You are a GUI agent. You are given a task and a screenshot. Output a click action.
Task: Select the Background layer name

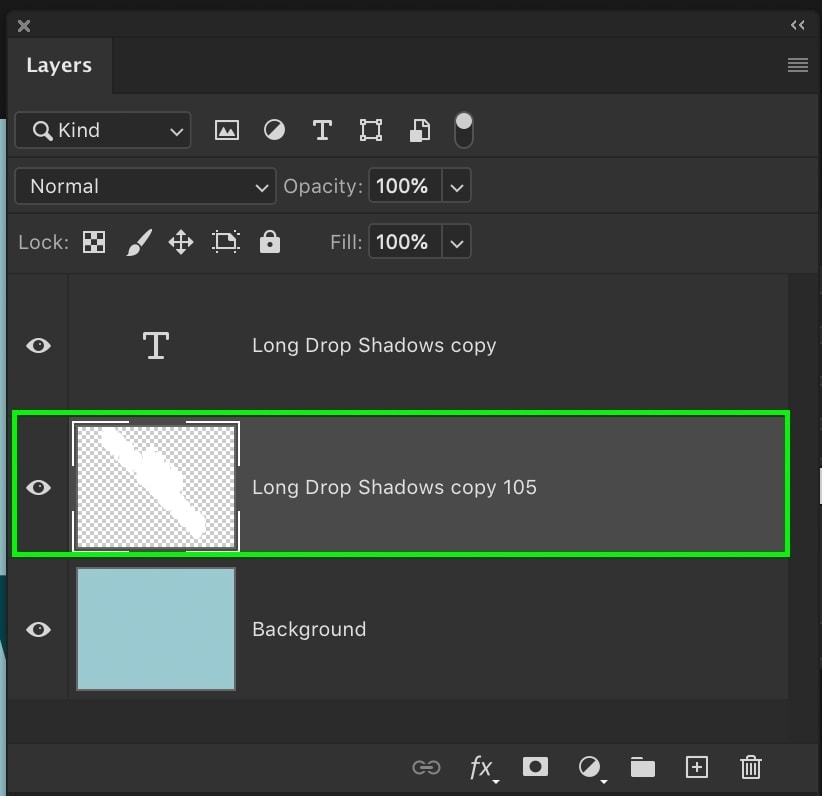[x=309, y=629]
